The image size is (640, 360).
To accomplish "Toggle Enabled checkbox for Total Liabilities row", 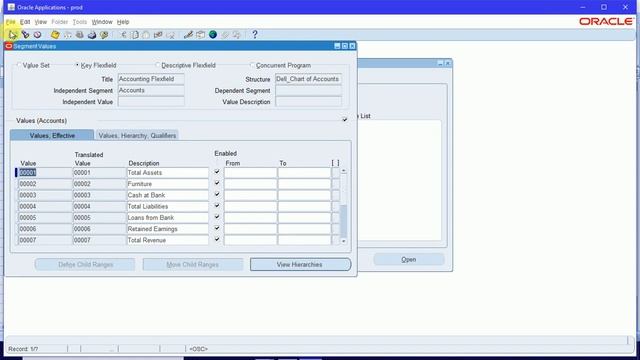I will coord(217,206).
